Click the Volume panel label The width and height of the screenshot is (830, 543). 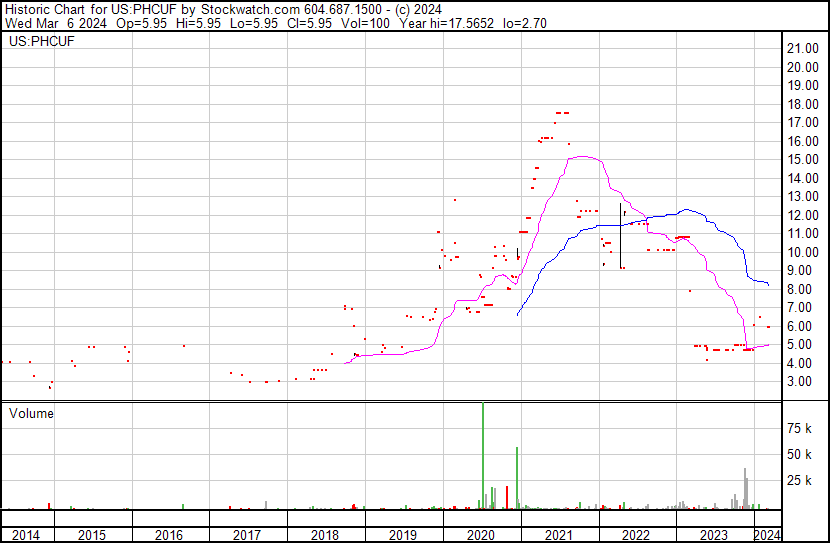coord(31,413)
